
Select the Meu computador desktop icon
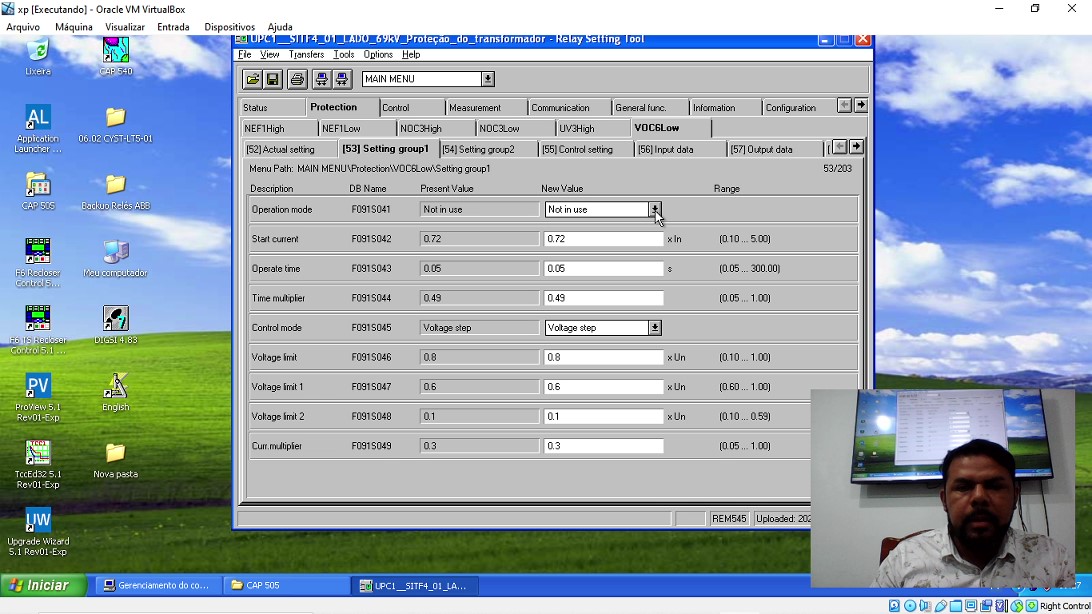point(116,254)
